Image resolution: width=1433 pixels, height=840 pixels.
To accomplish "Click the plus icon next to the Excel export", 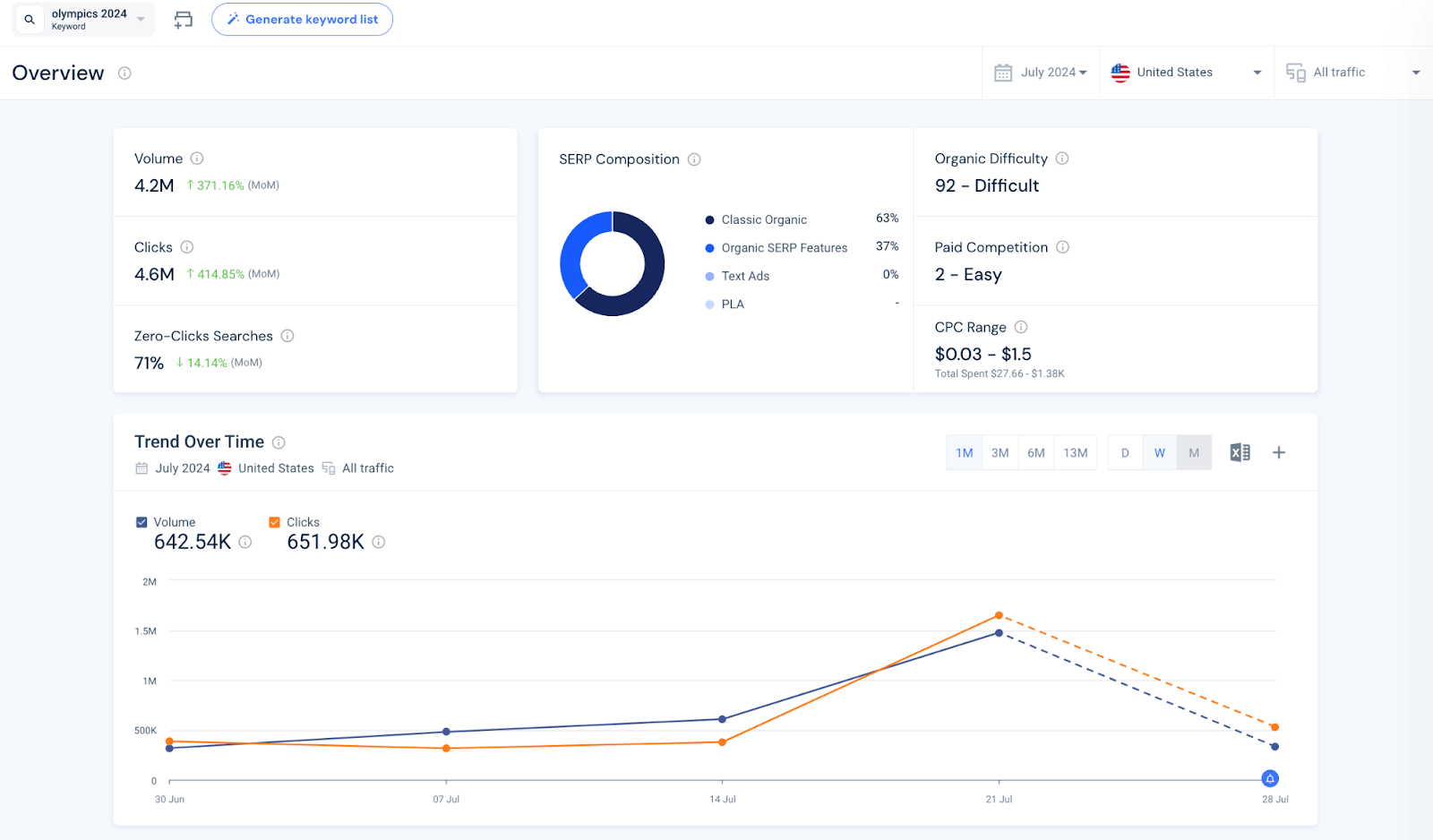I will [x=1279, y=452].
